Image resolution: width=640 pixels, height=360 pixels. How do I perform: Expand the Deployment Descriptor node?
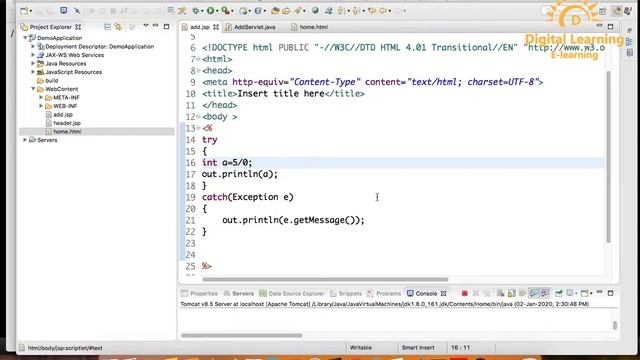tap(33, 47)
